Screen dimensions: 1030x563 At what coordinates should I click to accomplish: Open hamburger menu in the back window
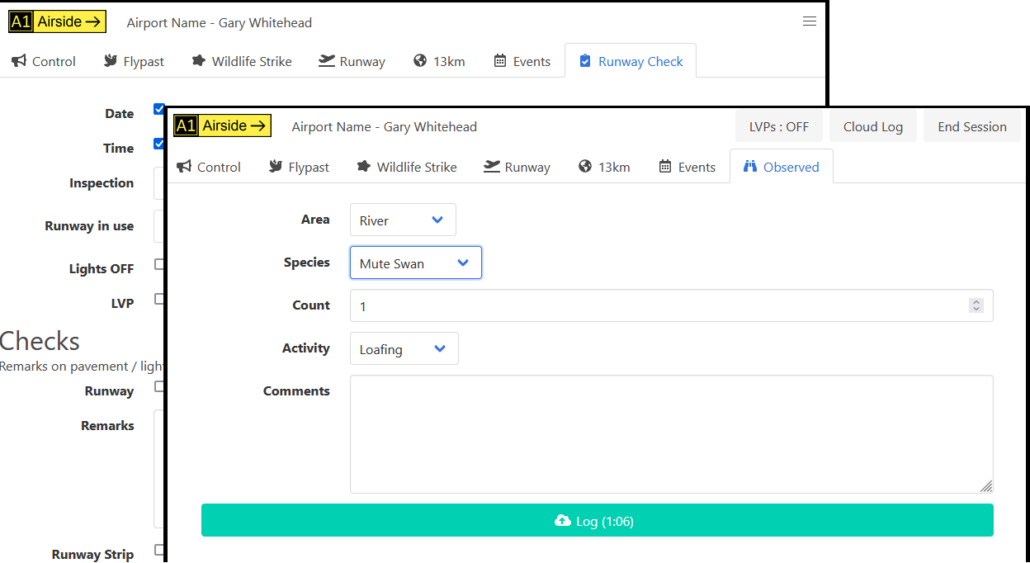tap(809, 21)
